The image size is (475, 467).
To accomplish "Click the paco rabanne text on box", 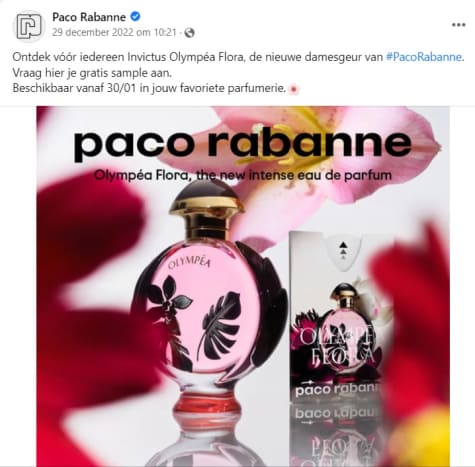I will [337, 390].
